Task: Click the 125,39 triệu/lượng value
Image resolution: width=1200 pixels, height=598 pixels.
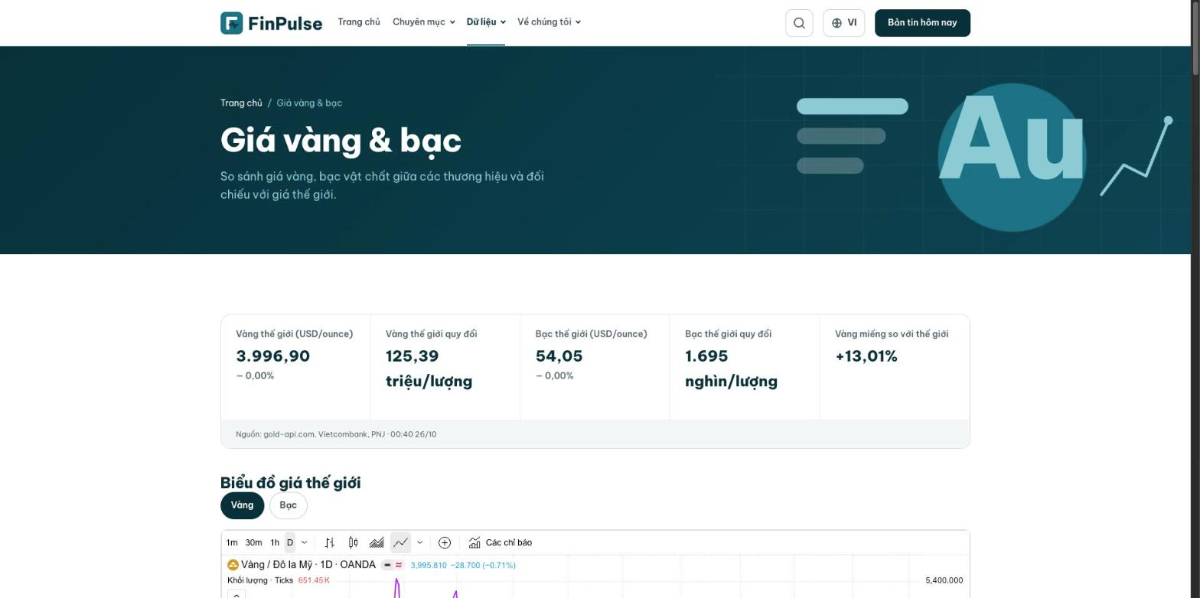Action: tap(429, 369)
